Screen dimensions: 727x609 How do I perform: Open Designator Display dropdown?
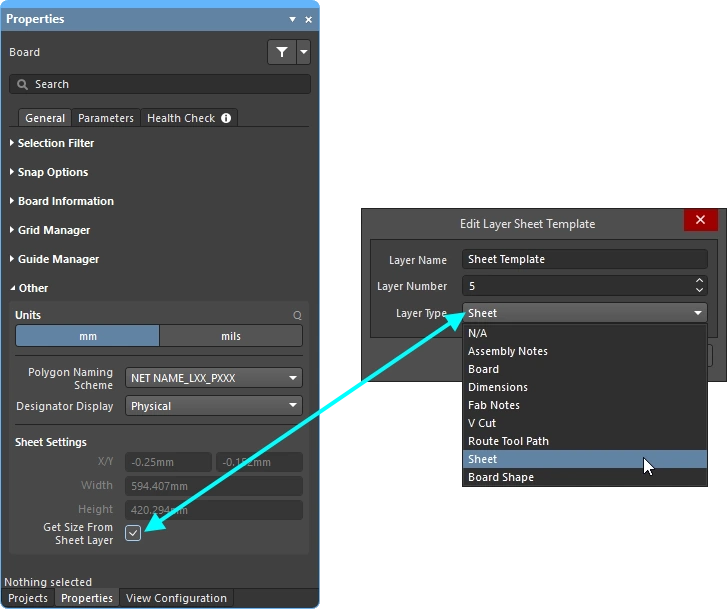pos(214,406)
